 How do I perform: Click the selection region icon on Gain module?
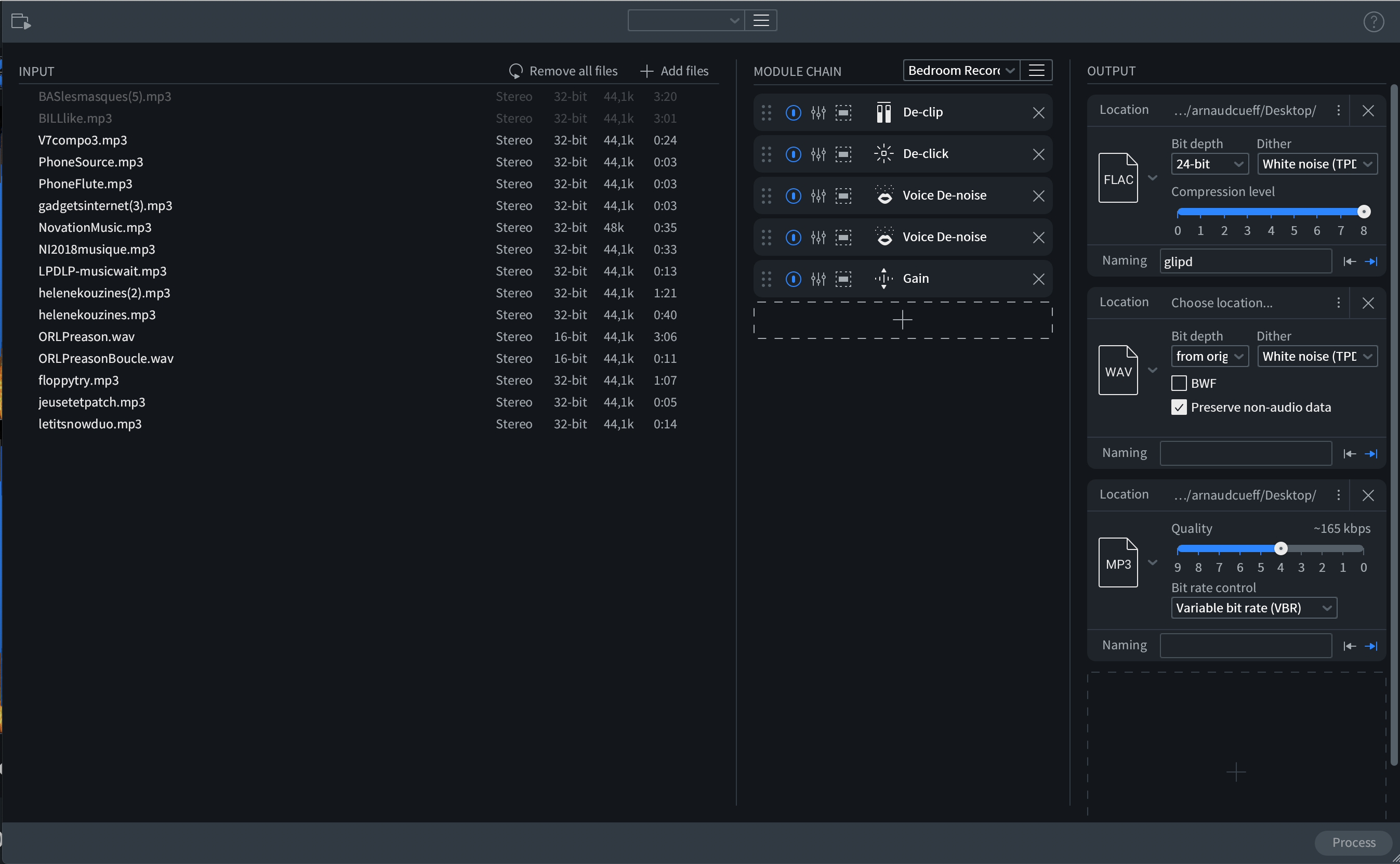843,279
